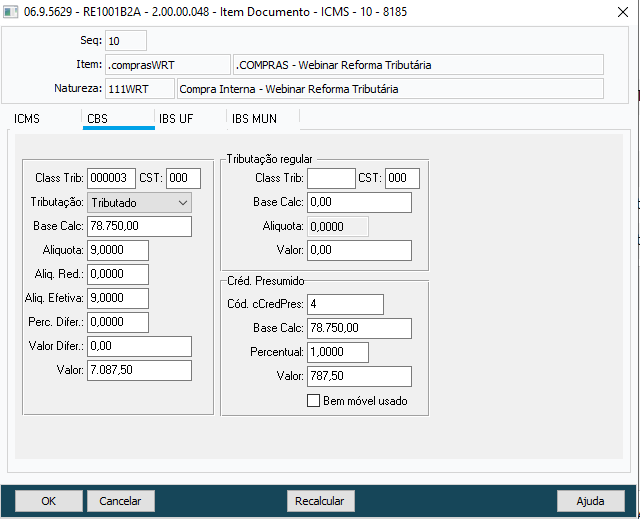Screen dimensions: 640x519
Task: Select the CBS tab
Action: (x=118, y=119)
